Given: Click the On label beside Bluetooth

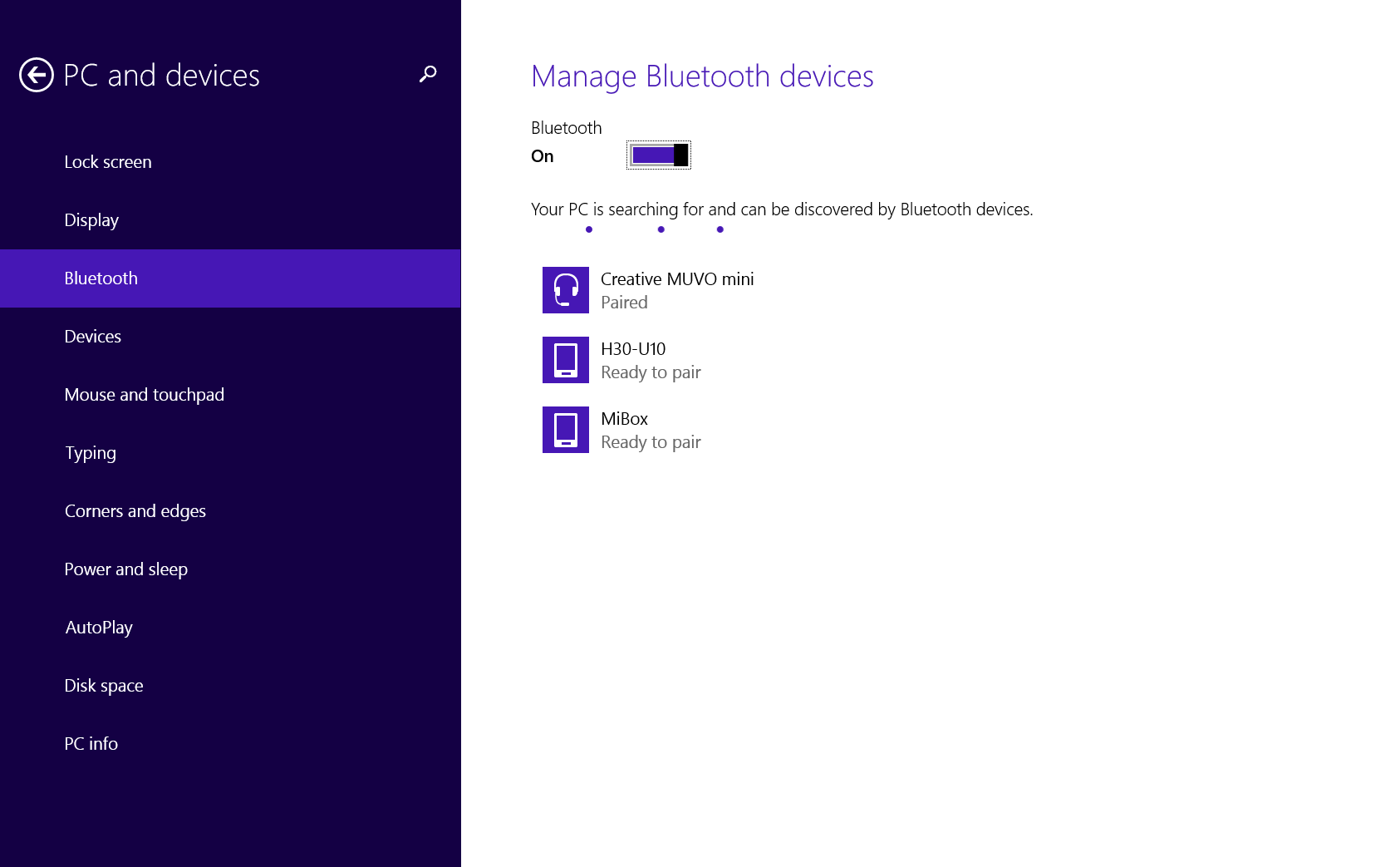Looking at the screenshot, I should pyautogui.click(x=543, y=155).
